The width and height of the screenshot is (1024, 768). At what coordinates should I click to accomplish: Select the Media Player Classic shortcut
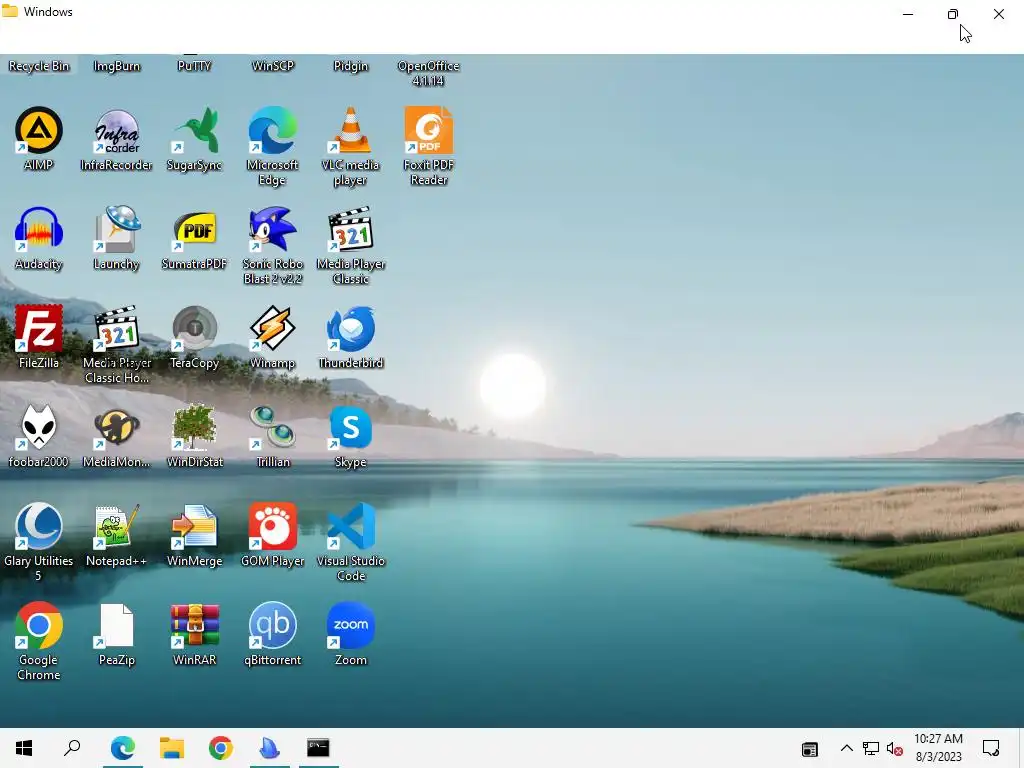pos(351,246)
